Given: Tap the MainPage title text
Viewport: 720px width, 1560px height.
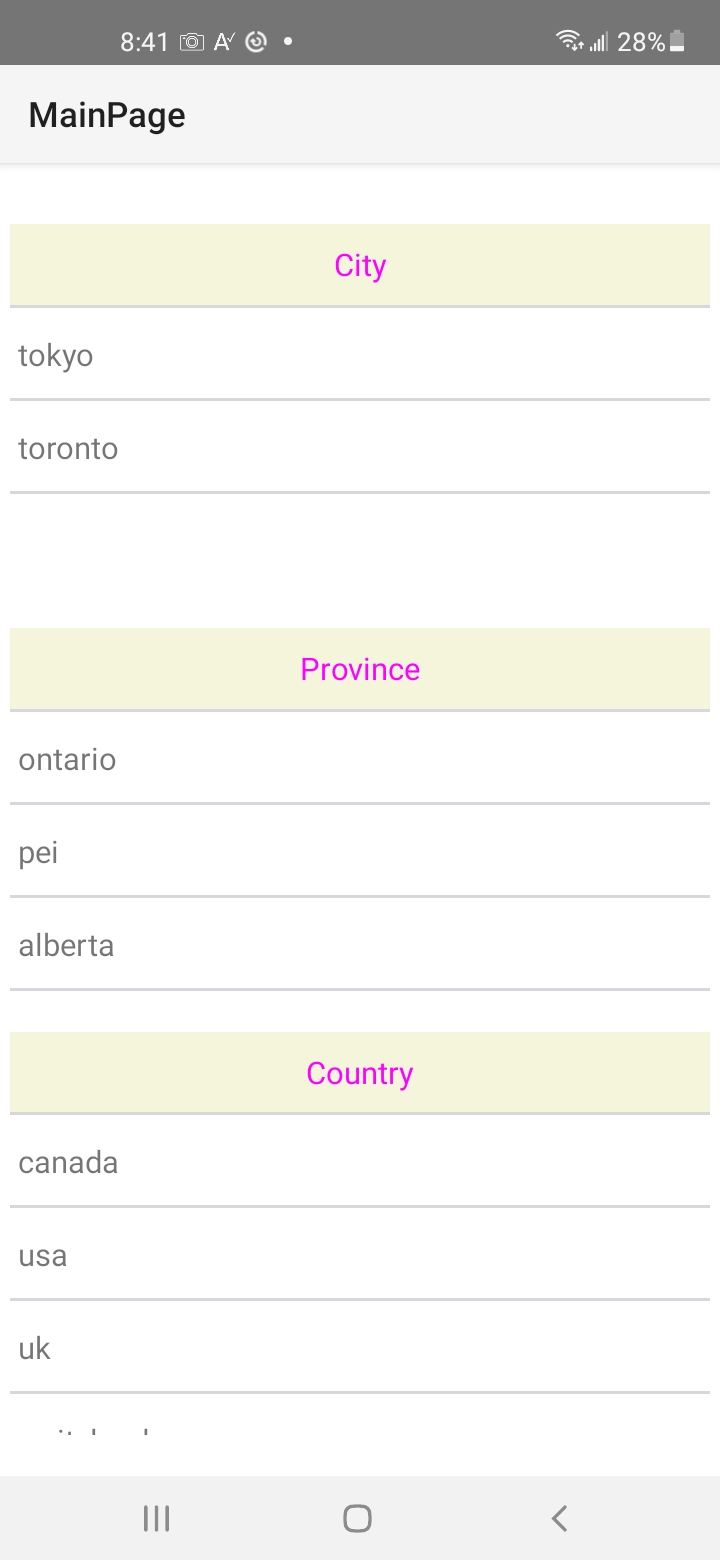Looking at the screenshot, I should (107, 115).
